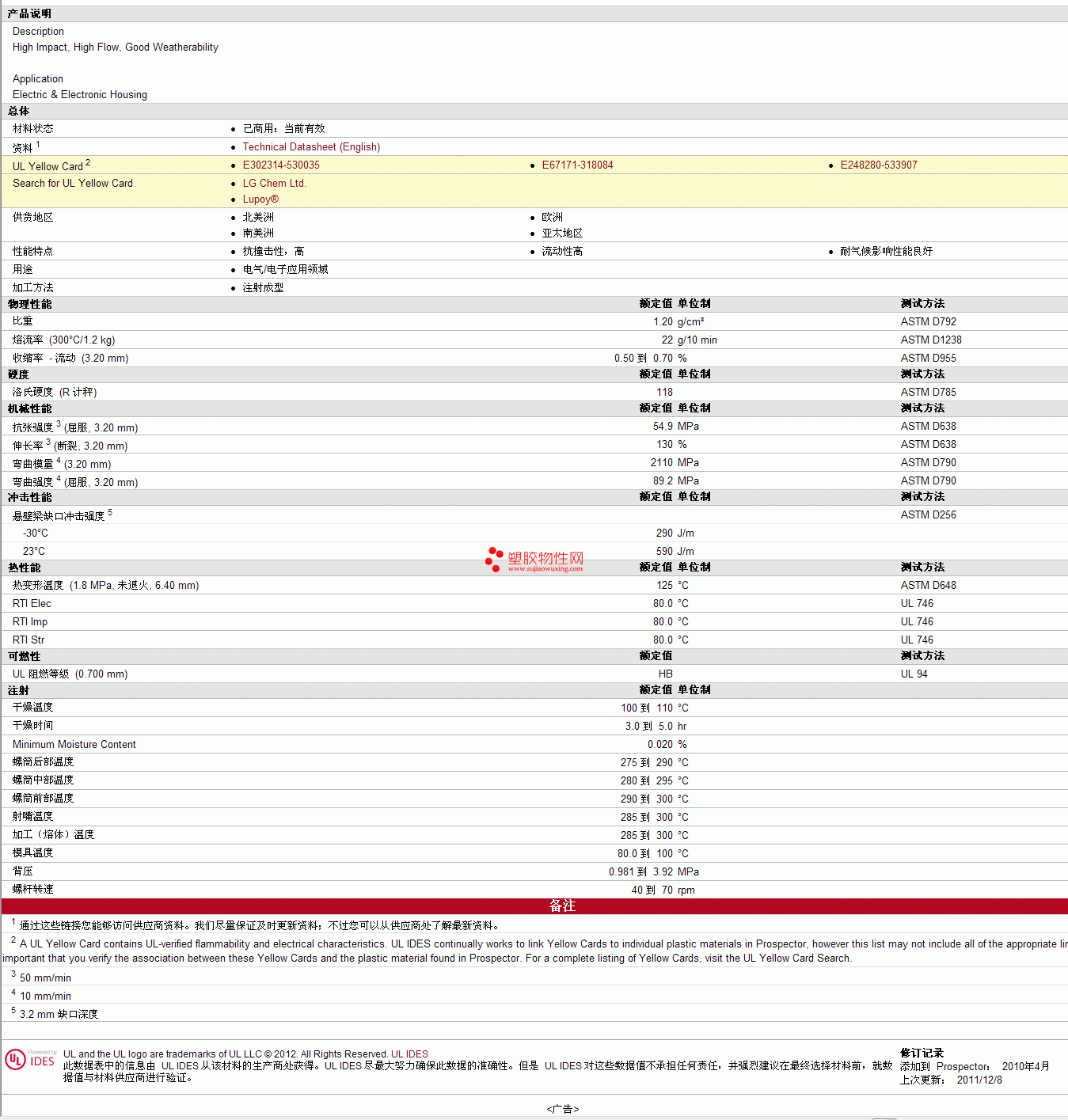
Task: Click the moisture content value 0.020 %
Action: click(667, 745)
